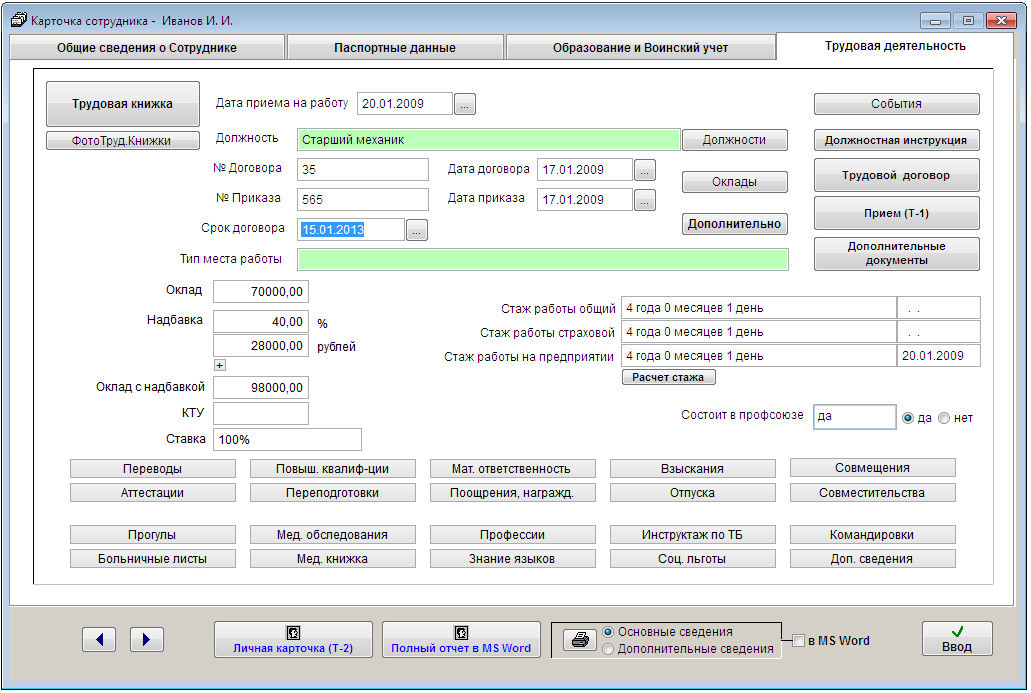Image resolution: width=1031 pixels, height=693 pixels.
Task: Click the green Должность field
Action: pyautogui.click(x=488, y=141)
